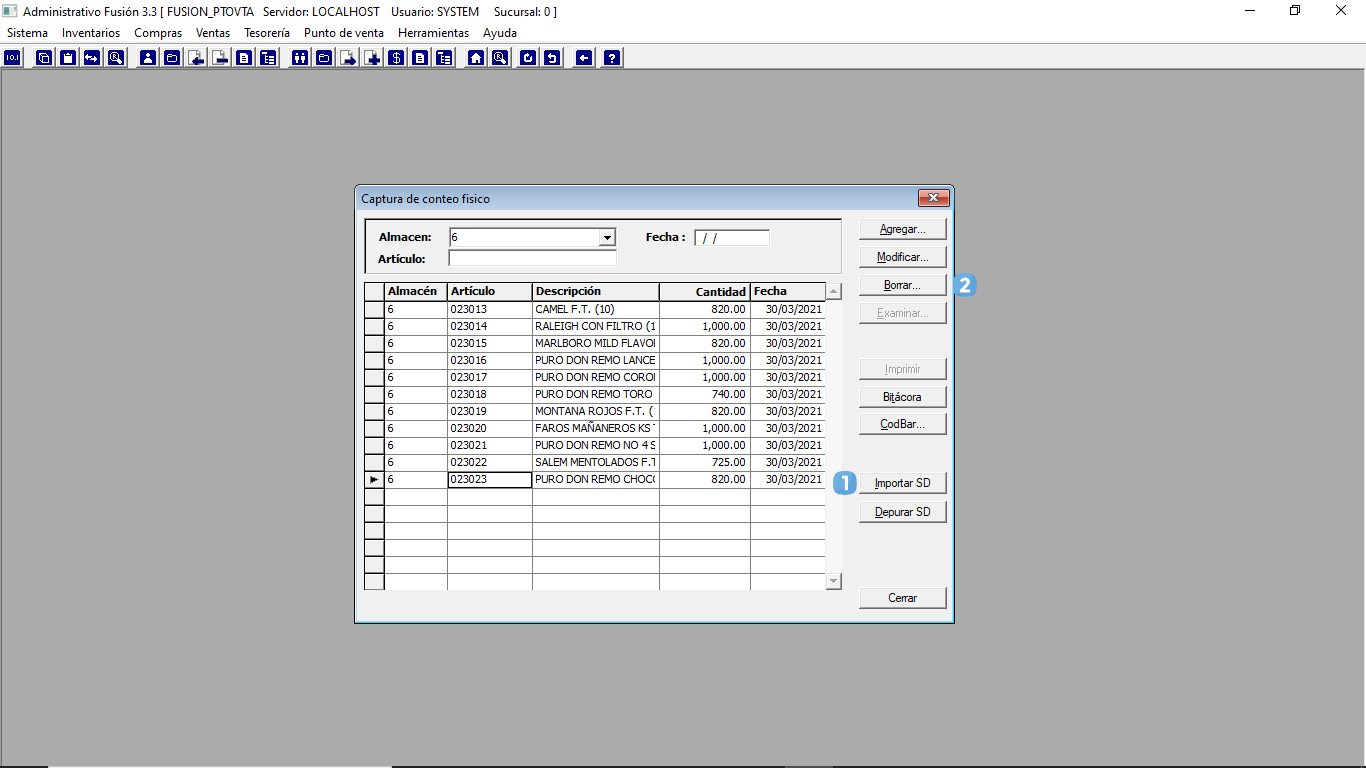The image size is (1366, 768).
Task: Click the house toolbar icon
Action: pos(476,58)
